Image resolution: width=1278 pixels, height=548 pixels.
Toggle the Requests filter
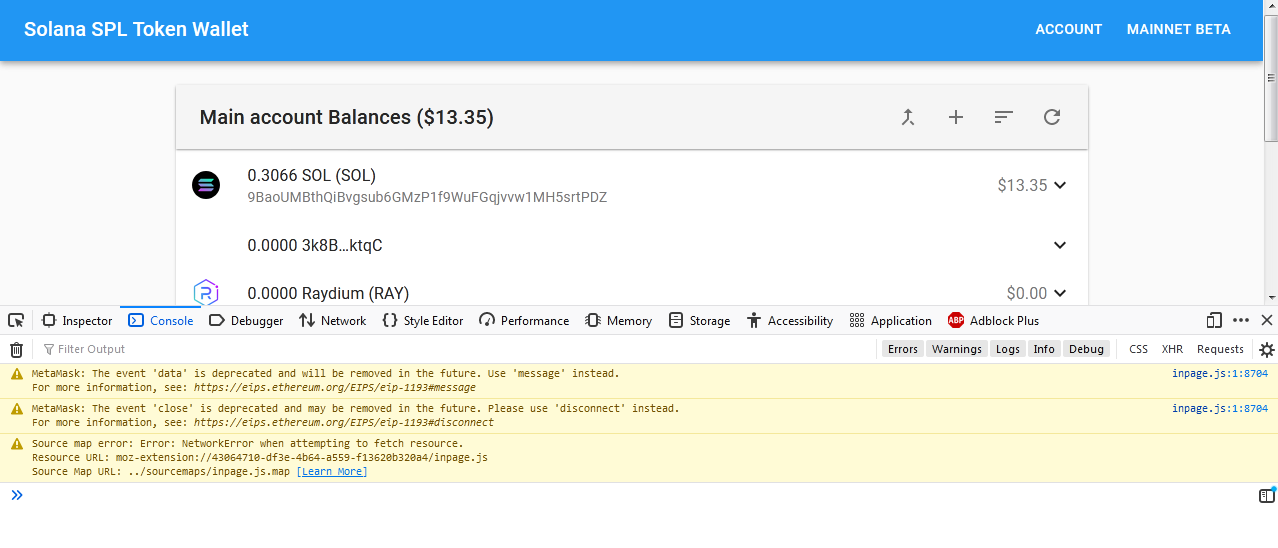[1220, 349]
